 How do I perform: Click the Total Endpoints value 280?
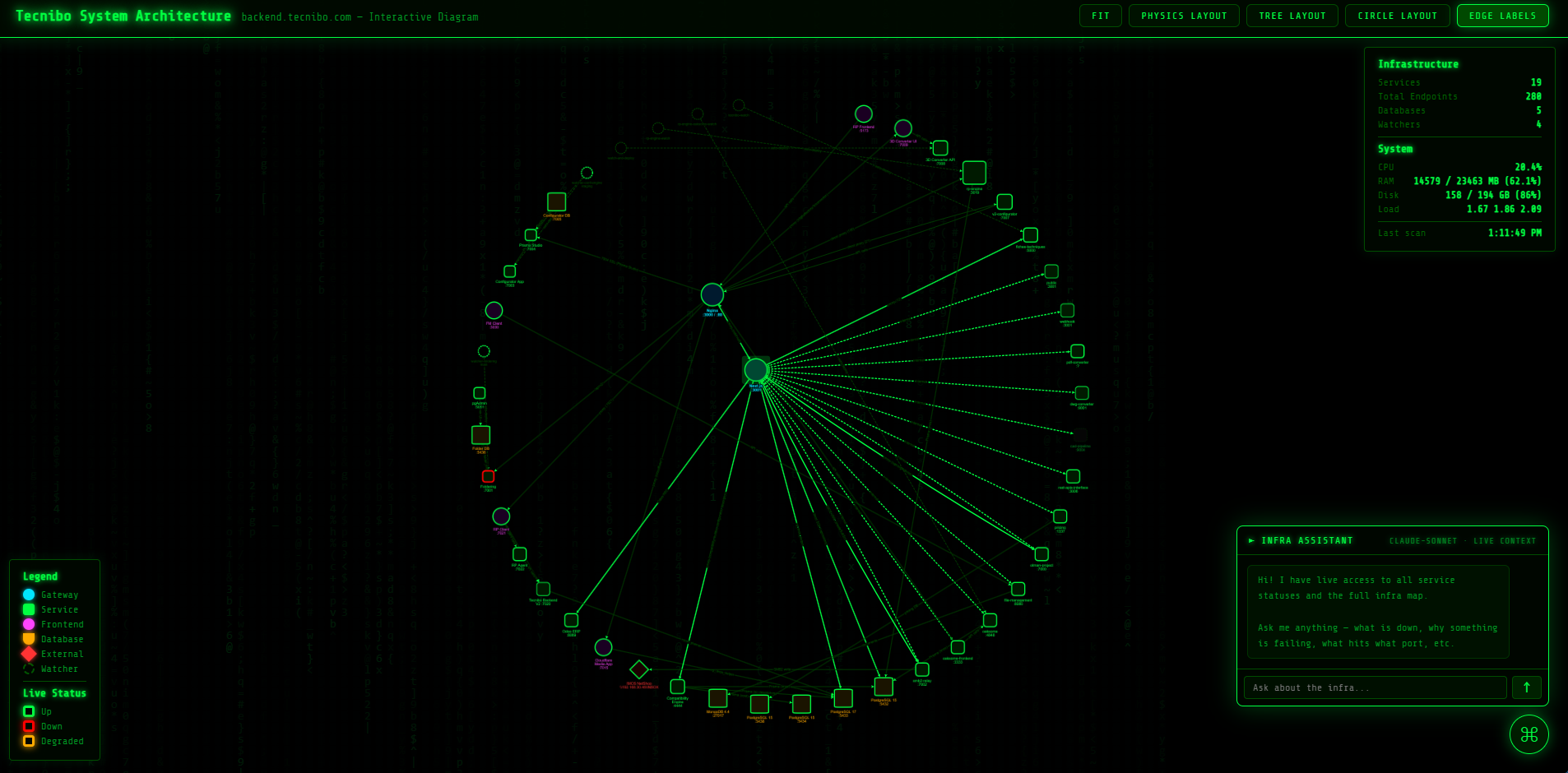click(x=1533, y=96)
